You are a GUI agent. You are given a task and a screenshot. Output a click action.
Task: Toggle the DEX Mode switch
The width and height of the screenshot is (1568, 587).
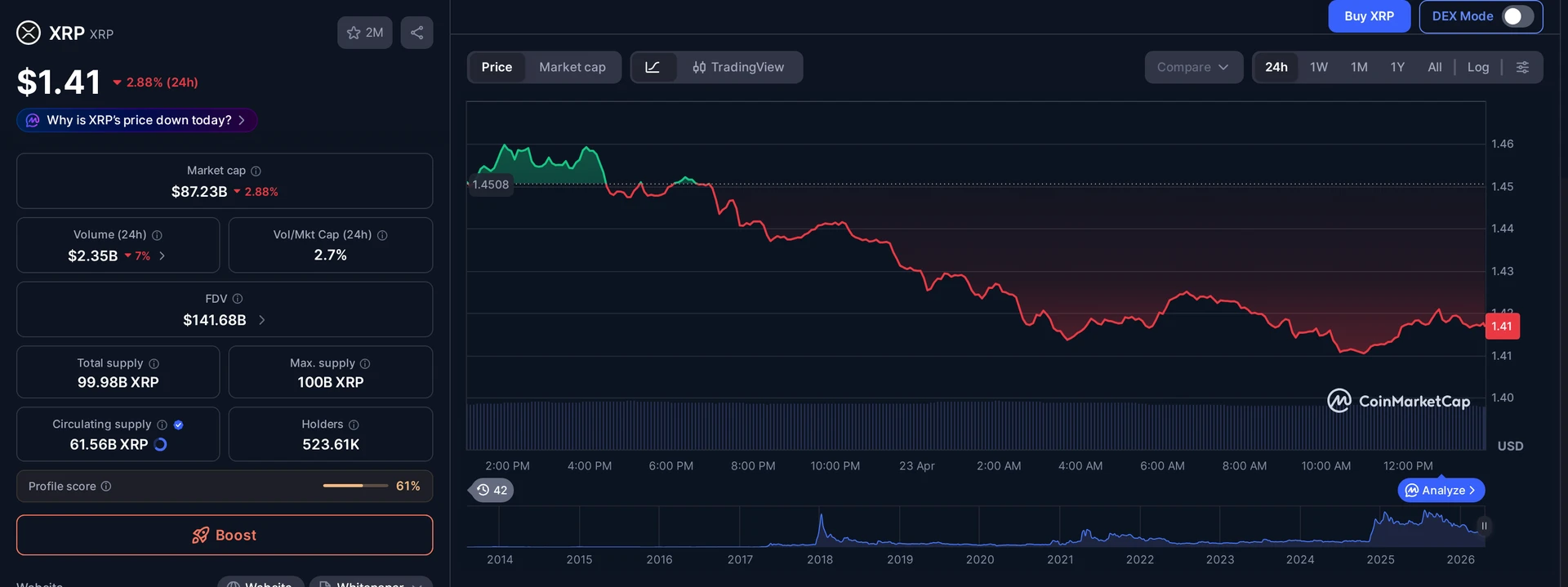tap(1517, 16)
